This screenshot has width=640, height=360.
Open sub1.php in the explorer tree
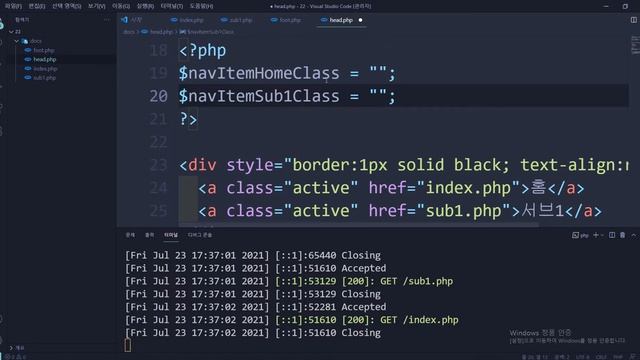click(x=44, y=78)
